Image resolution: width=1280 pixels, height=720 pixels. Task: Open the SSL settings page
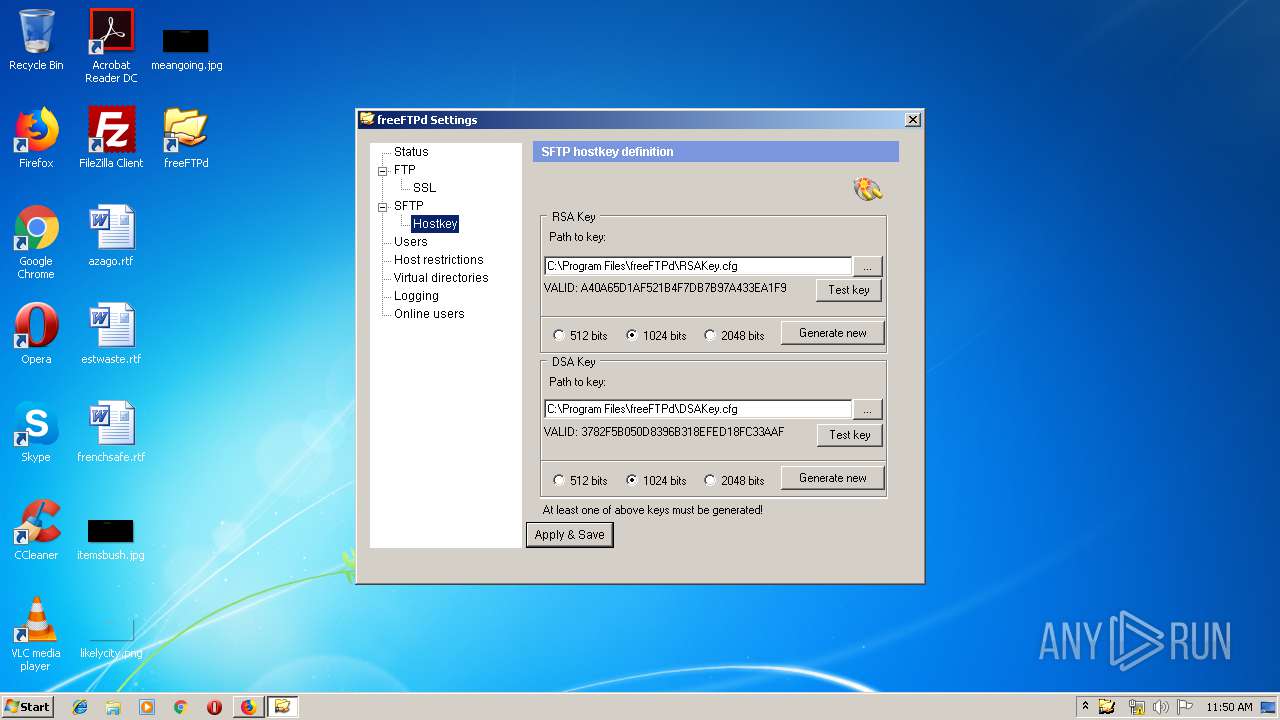[x=424, y=188]
